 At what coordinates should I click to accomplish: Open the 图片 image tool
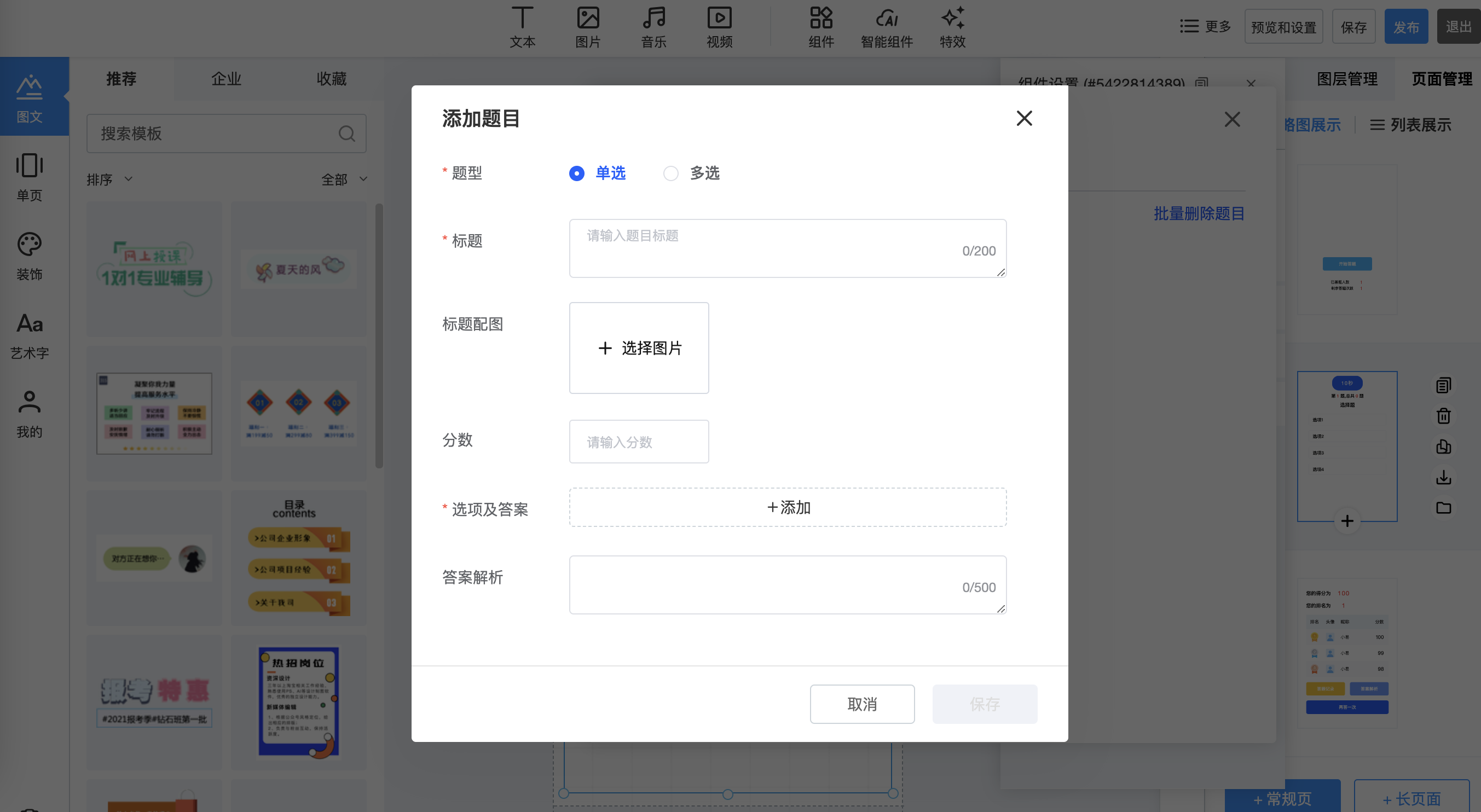click(x=588, y=27)
